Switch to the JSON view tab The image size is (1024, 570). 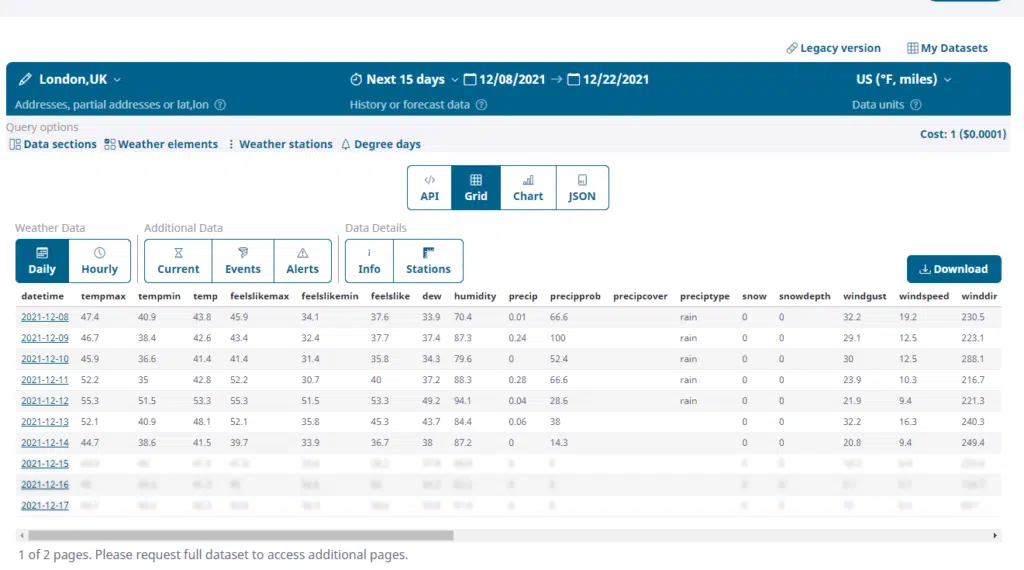click(x=582, y=187)
